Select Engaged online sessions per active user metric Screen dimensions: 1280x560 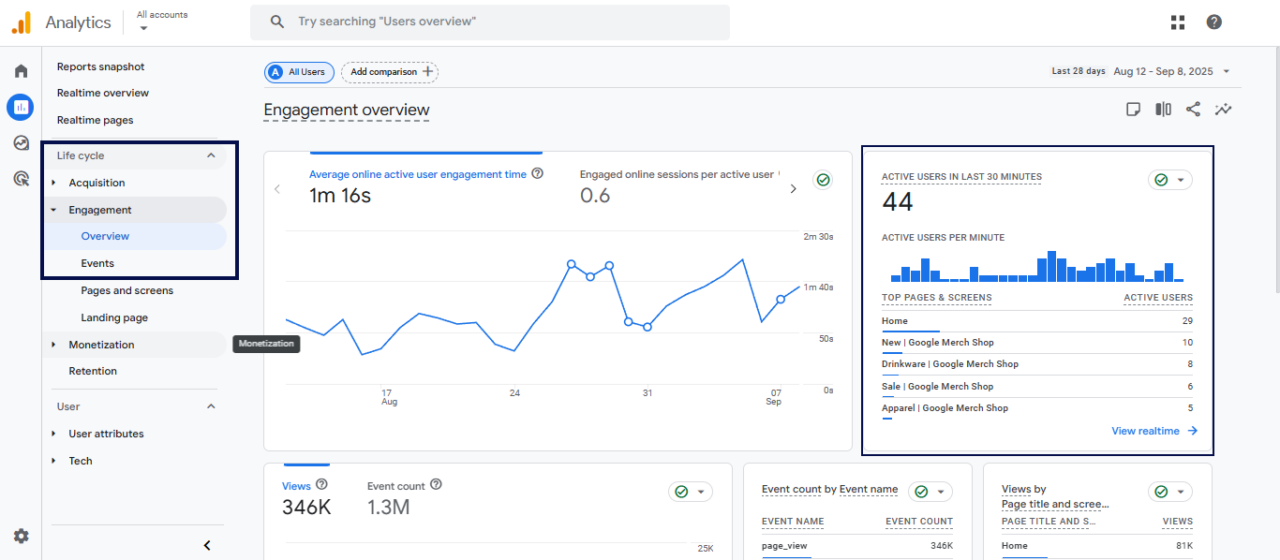click(677, 174)
